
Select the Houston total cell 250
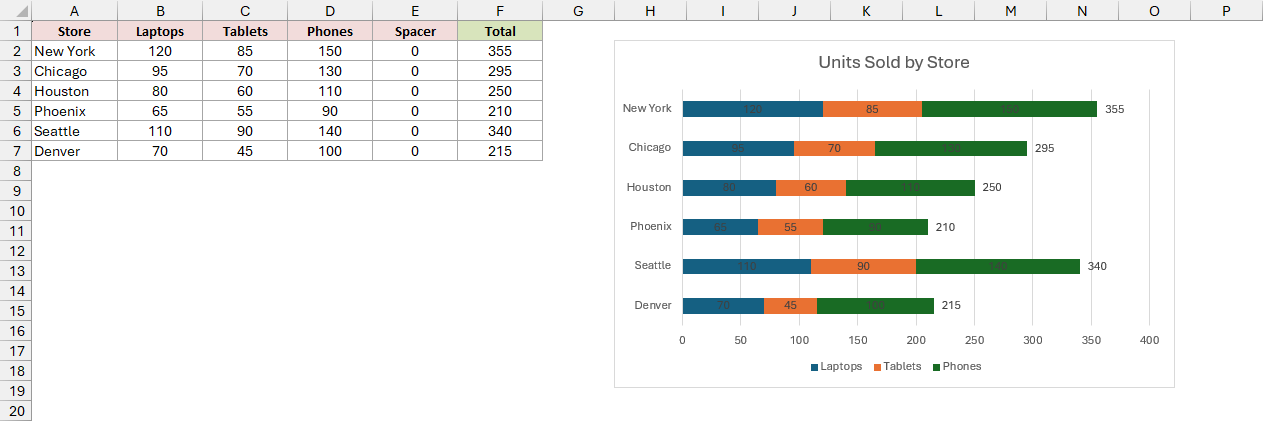point(500,91)
